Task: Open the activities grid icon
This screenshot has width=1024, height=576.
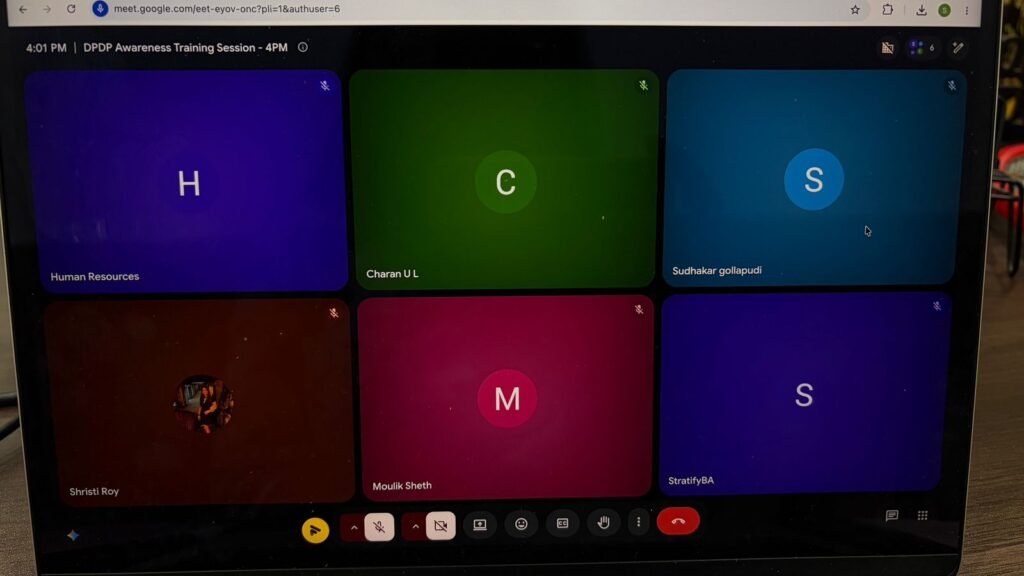Action: (922, 515)
